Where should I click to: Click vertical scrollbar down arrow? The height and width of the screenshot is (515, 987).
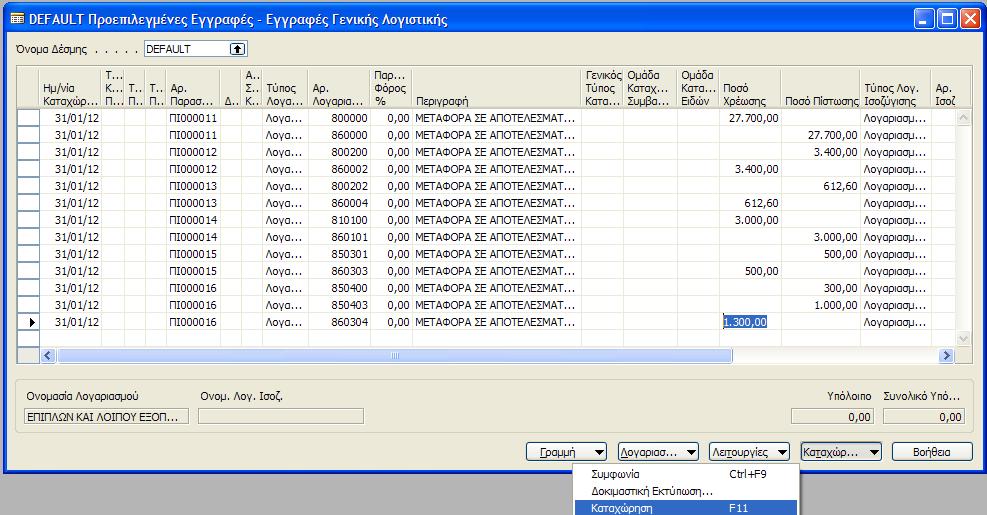[963, 339]
